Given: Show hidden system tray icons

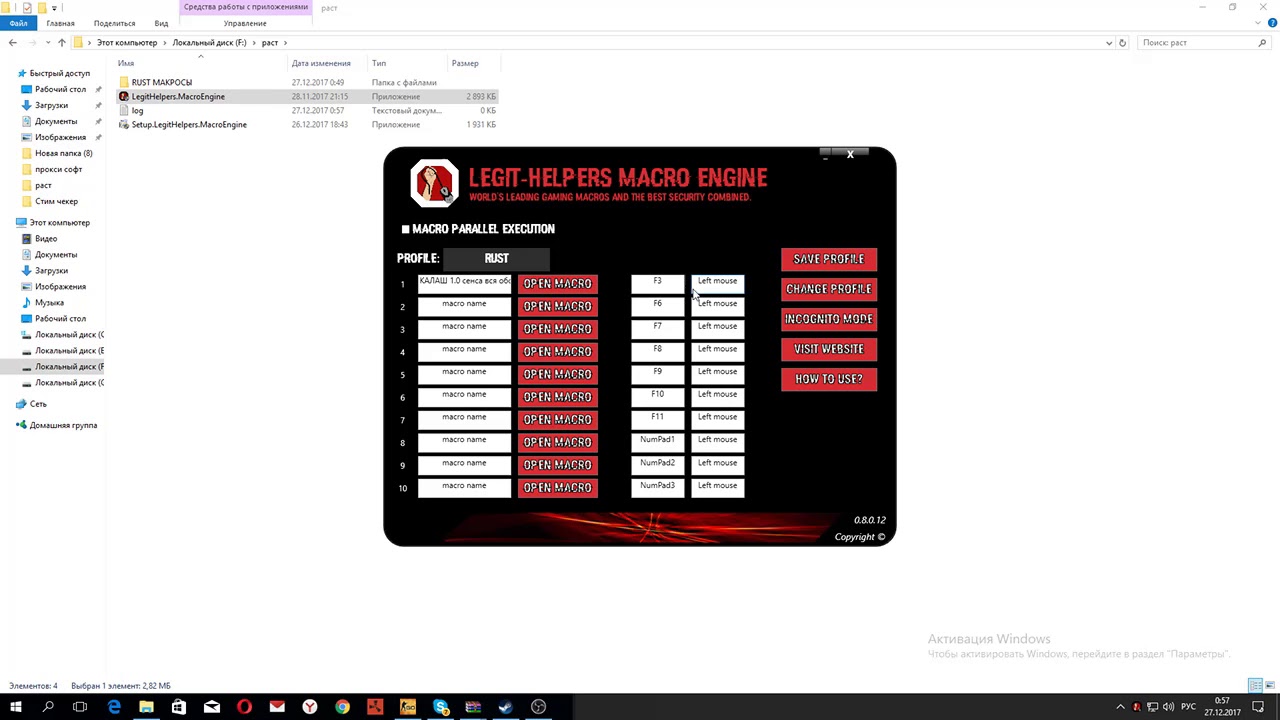Looking at the screenshot, I should [x=1120, y=707].
